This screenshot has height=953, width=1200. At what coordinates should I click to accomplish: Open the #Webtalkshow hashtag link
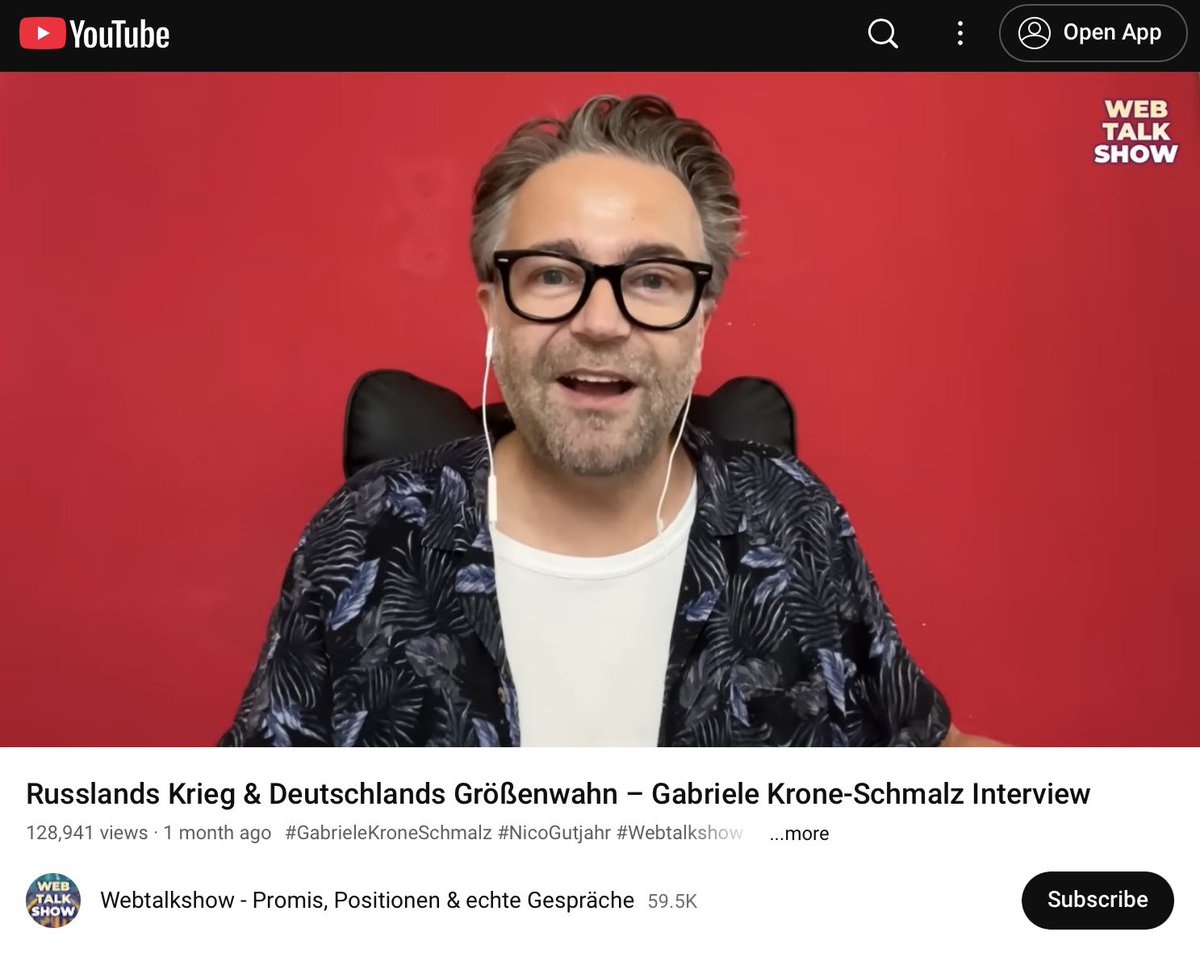tap(679, 833)
